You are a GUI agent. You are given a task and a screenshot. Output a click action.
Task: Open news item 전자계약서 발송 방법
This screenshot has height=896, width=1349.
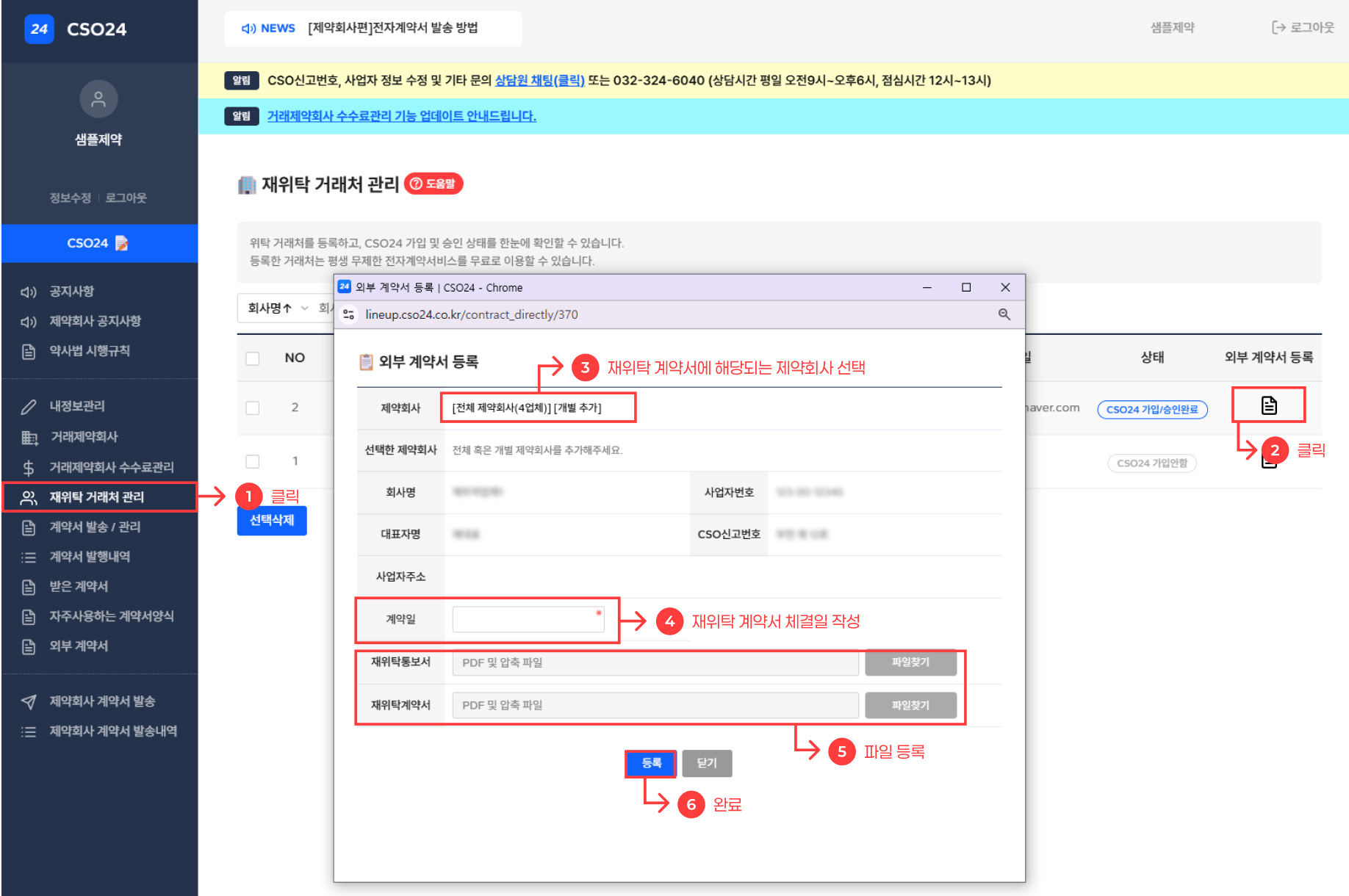(x=393, y=28)
